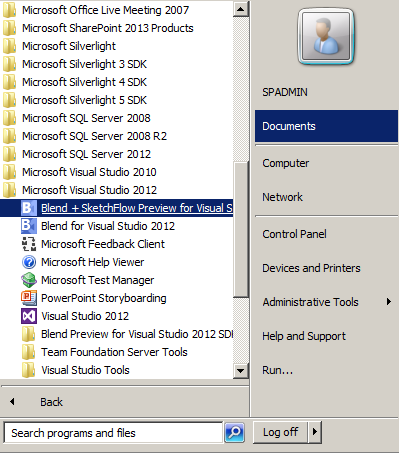Click Team Foundation Server Tools folder icon
Screen dimensions: 399x453
29,352
